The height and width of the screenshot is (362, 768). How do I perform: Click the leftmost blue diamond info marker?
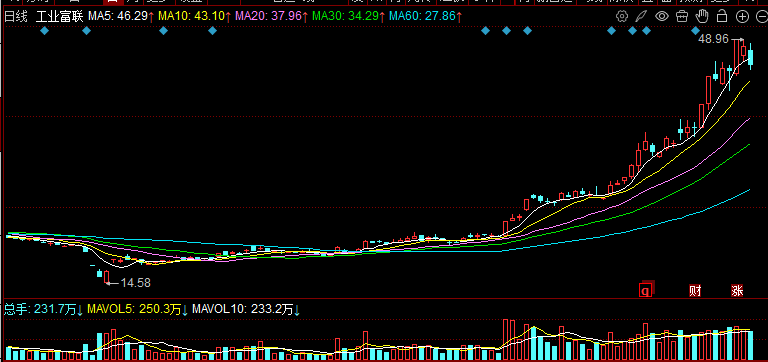point(45,31)
